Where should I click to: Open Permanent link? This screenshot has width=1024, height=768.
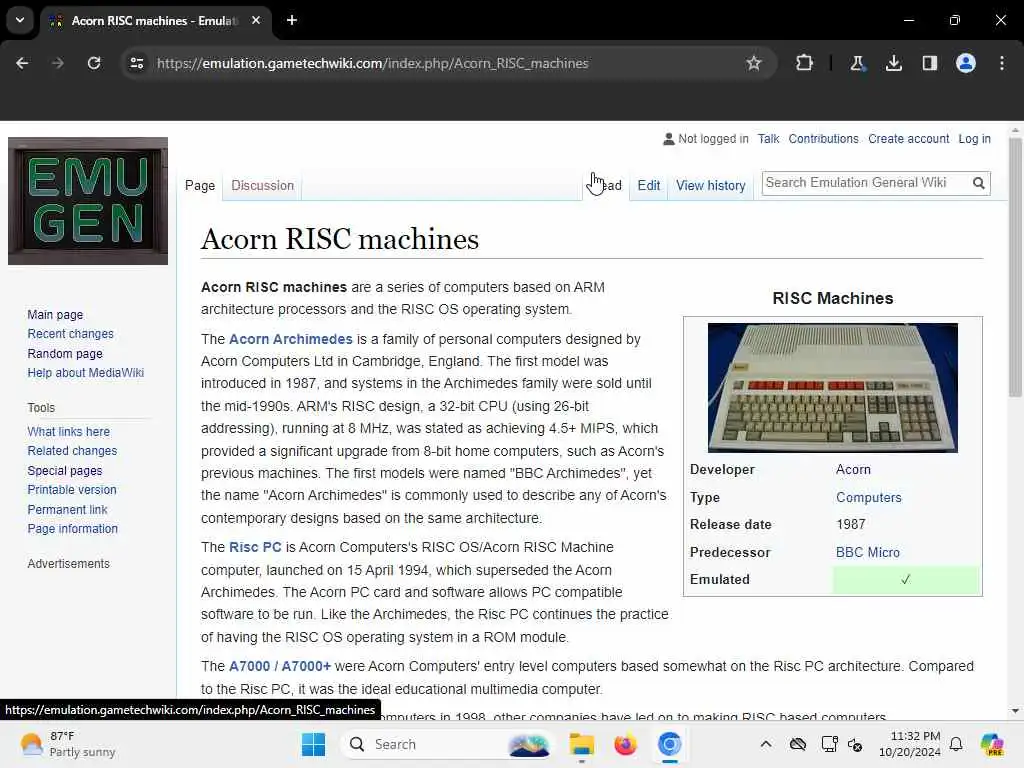pyautogui.click(x=67, y=509)
